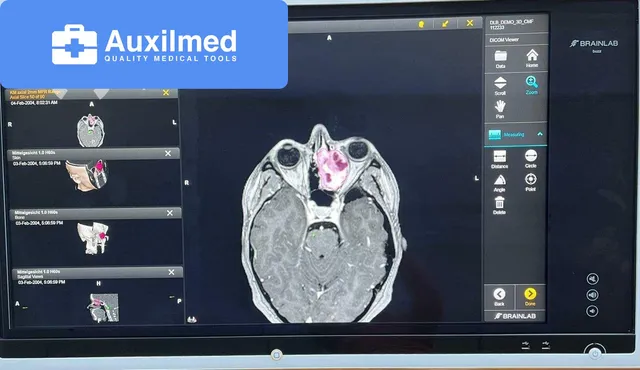
Task: Choose the Angle measuring tool
Action: (x=500, y=183)
